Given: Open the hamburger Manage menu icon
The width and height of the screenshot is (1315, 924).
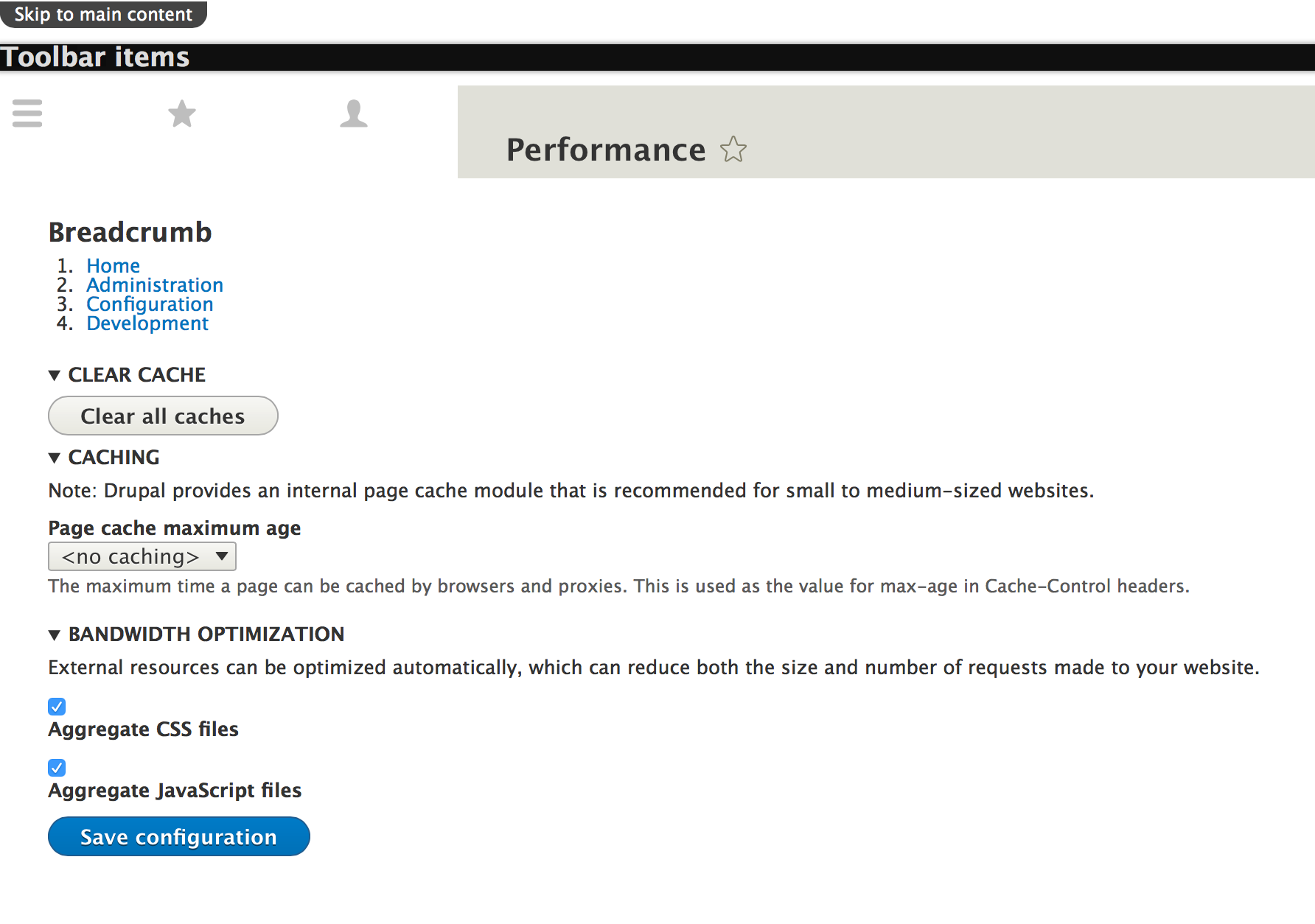Looking at the screenshot, I should pyautogui.click(x=27, y=113).
